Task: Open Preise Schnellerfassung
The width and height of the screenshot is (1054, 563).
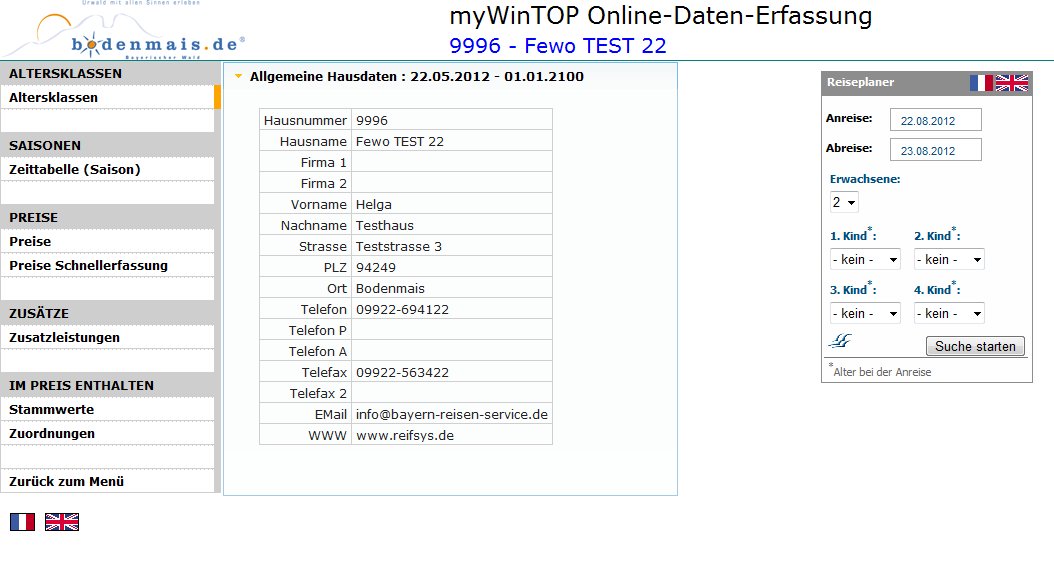Action: 108,265
